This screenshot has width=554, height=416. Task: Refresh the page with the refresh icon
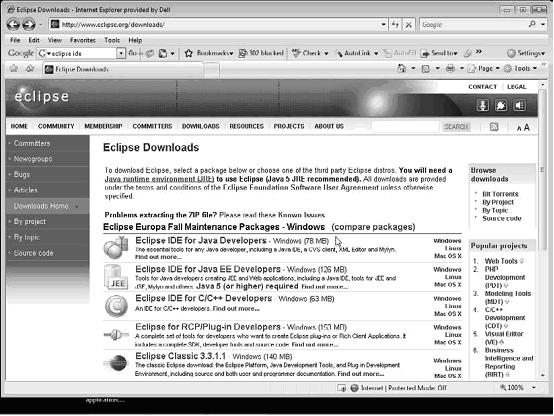pyautogui.click(x=395, y=24)
